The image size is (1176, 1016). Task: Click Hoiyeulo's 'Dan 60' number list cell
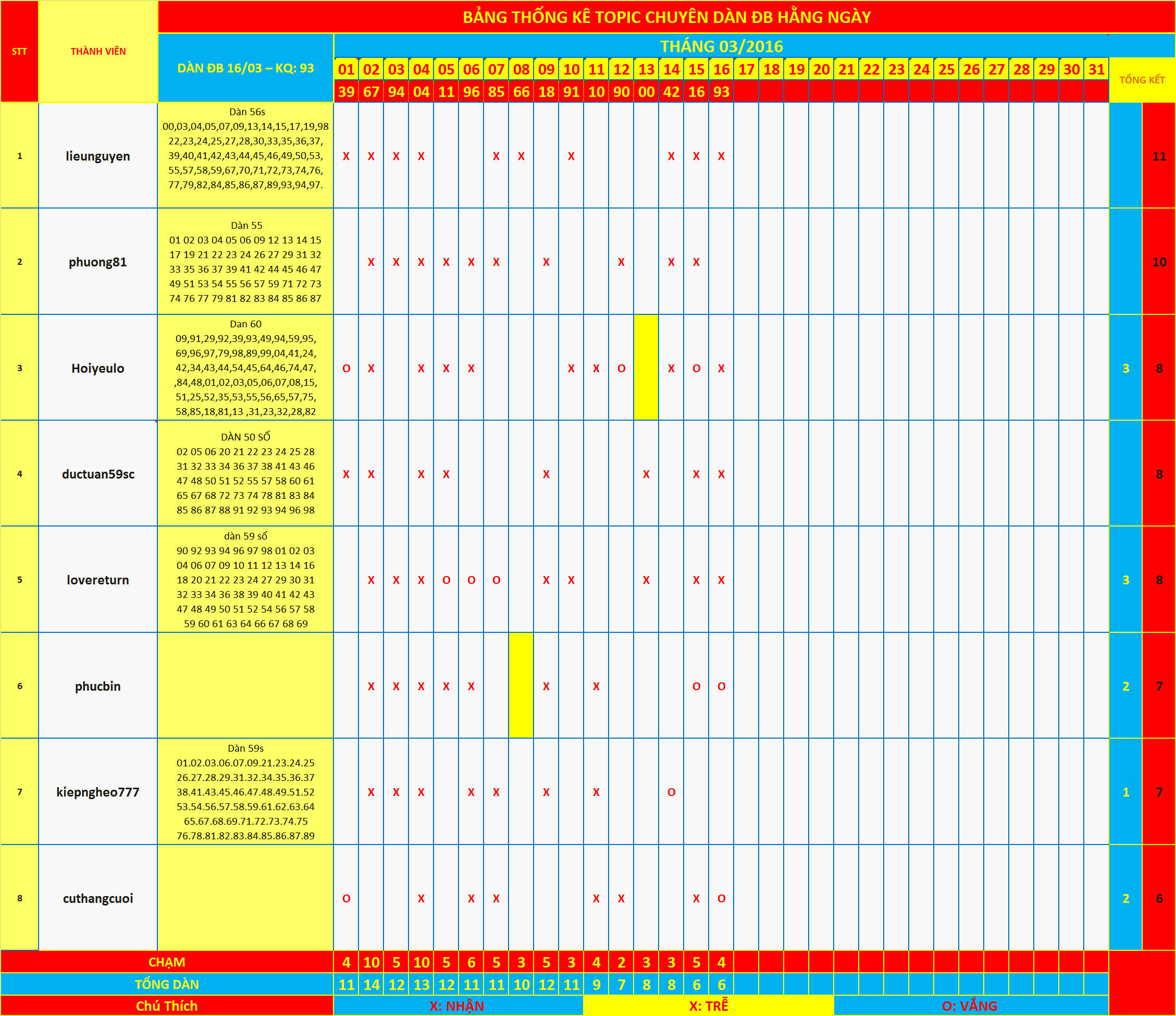pyautogui.click(x=246, y=368)
